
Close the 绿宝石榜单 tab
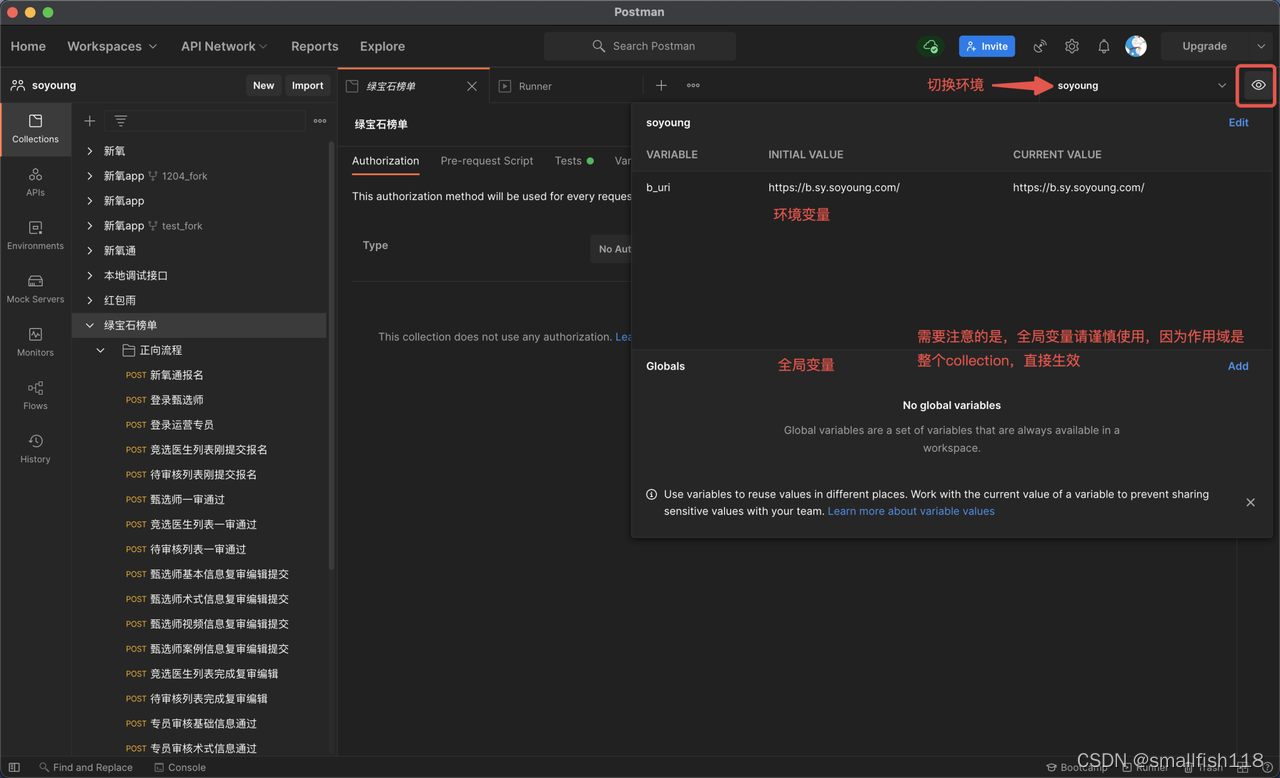tap(472, 86)
